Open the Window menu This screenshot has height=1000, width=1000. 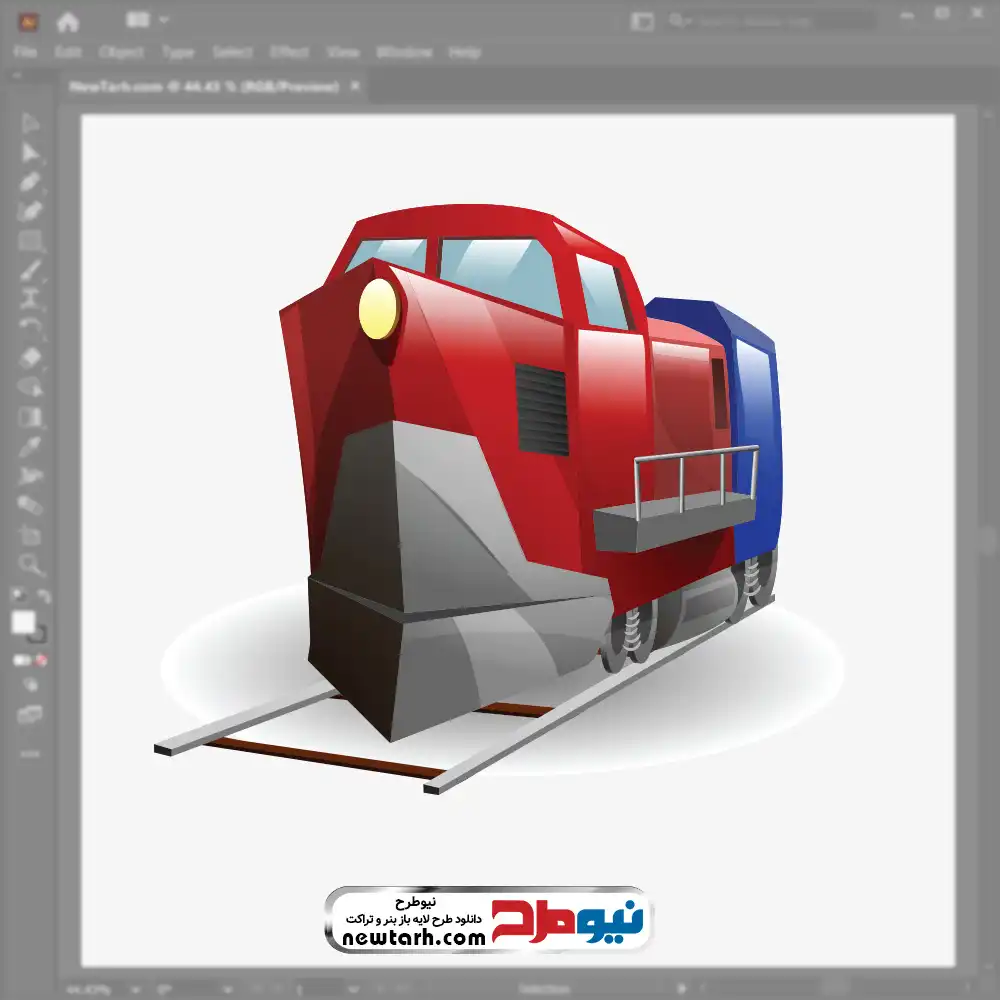pos(404,52)
